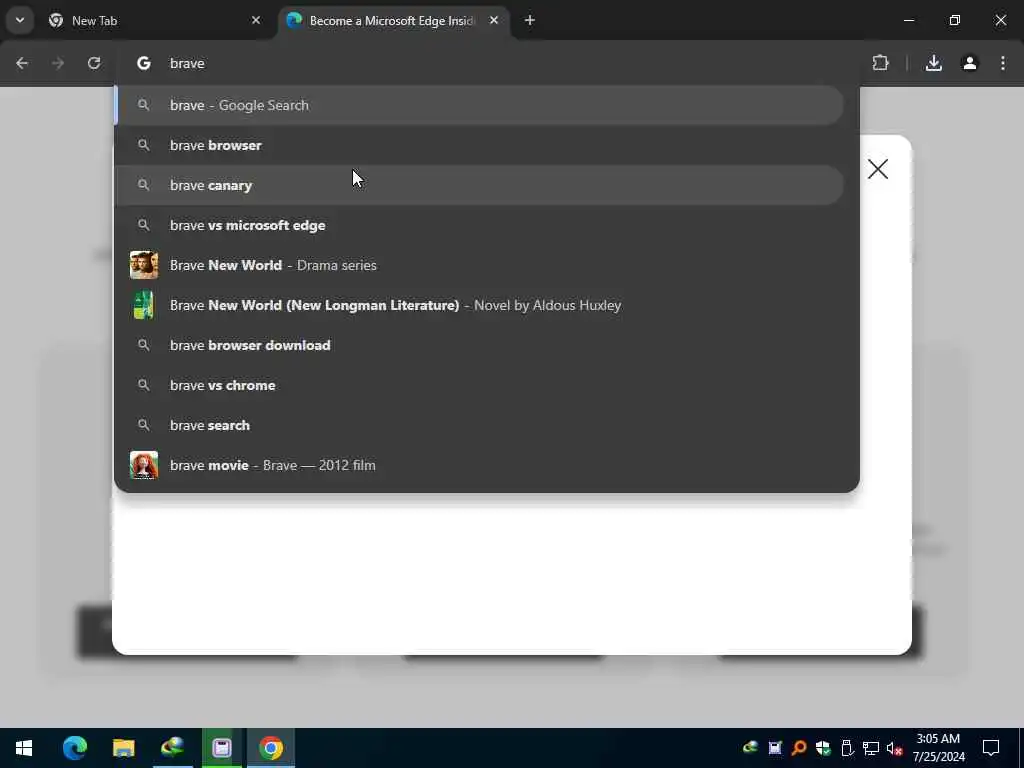Viewport: 1024px width, 768px height.
Task: Click the Brave New World book cover thumbnail
Action: point(144,305)
